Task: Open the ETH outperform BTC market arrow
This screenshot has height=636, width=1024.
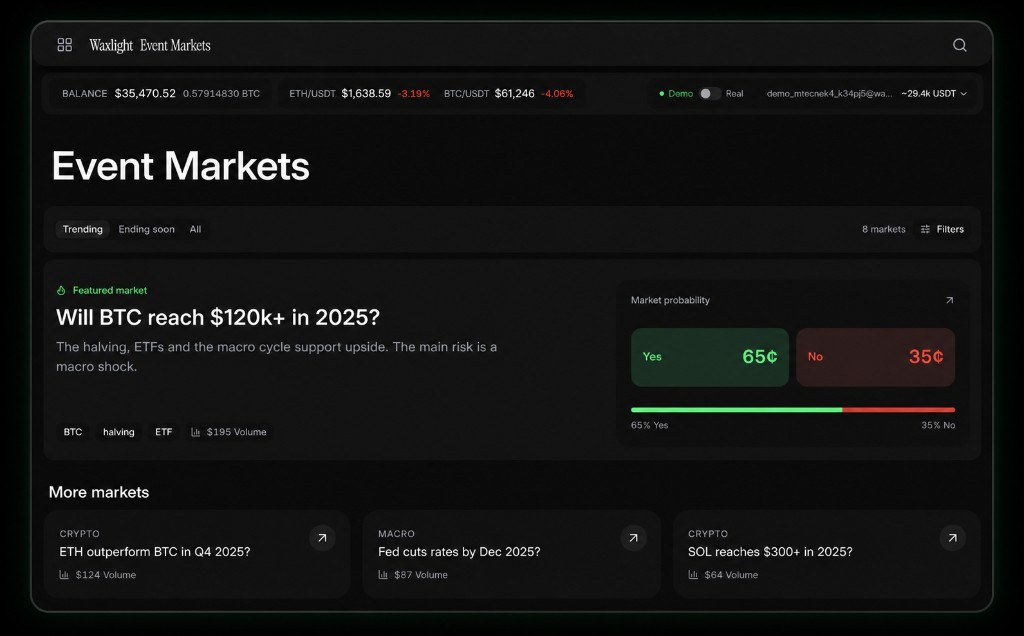Action: (x=322, y=538)
